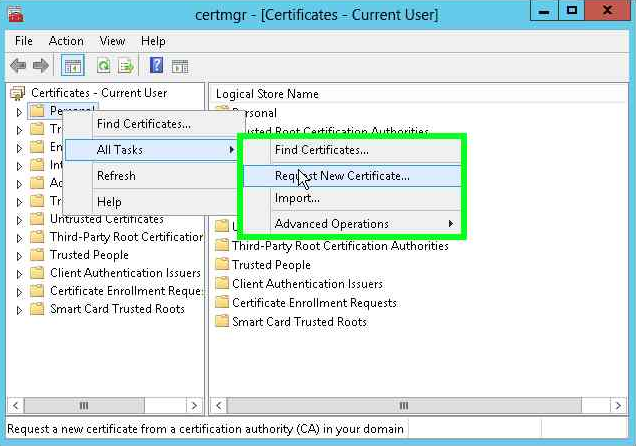Screen dimensions: 636x446
Task: Click the Export List toolbar icon
Action: [x=126, y=65]
